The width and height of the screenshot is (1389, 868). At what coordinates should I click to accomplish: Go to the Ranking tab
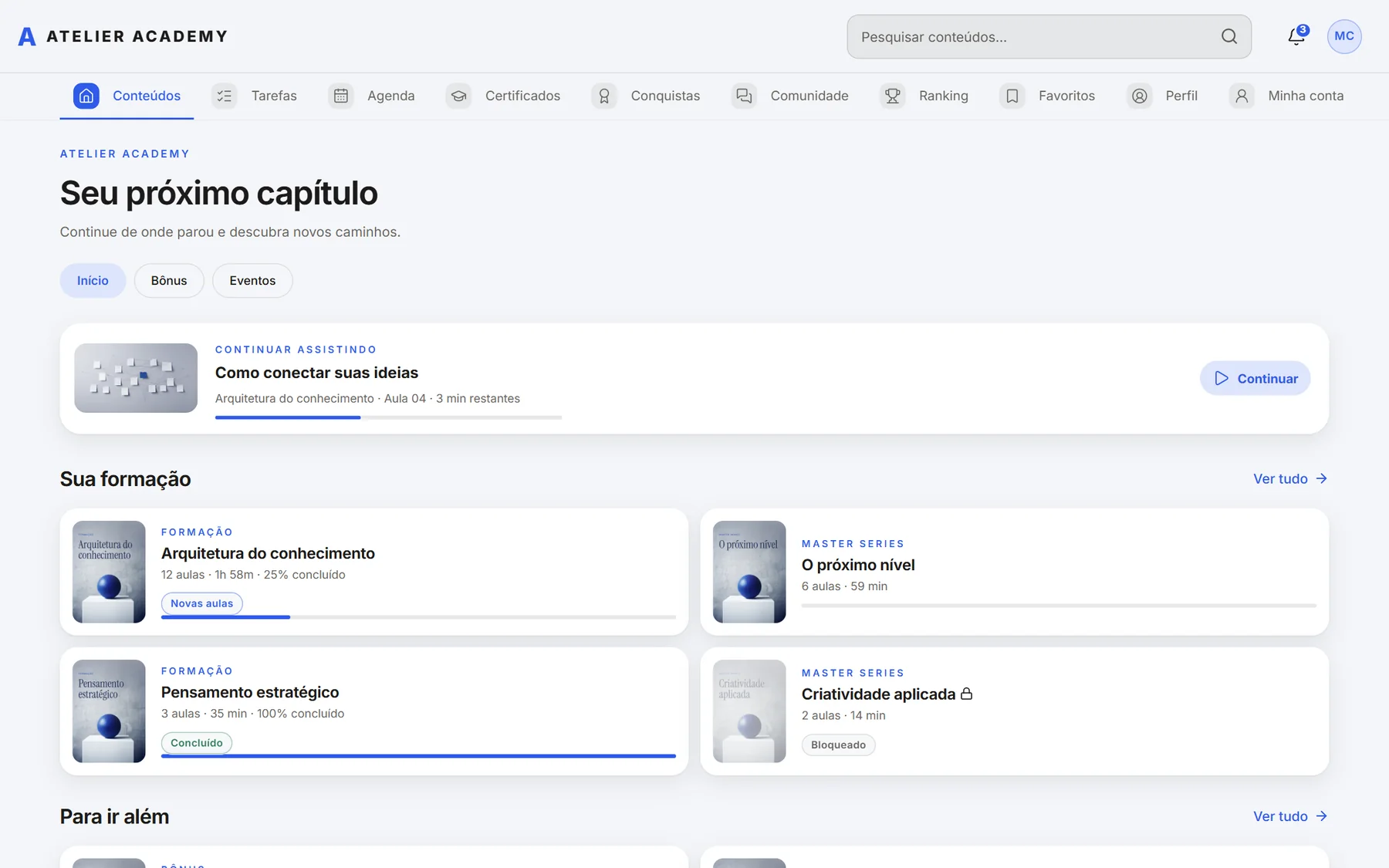(924, 96)
